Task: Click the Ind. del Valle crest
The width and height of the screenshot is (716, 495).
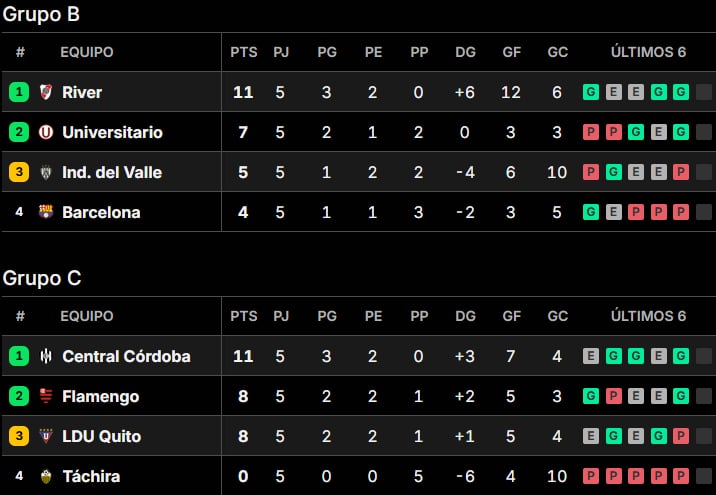Action: coord(46,172)
